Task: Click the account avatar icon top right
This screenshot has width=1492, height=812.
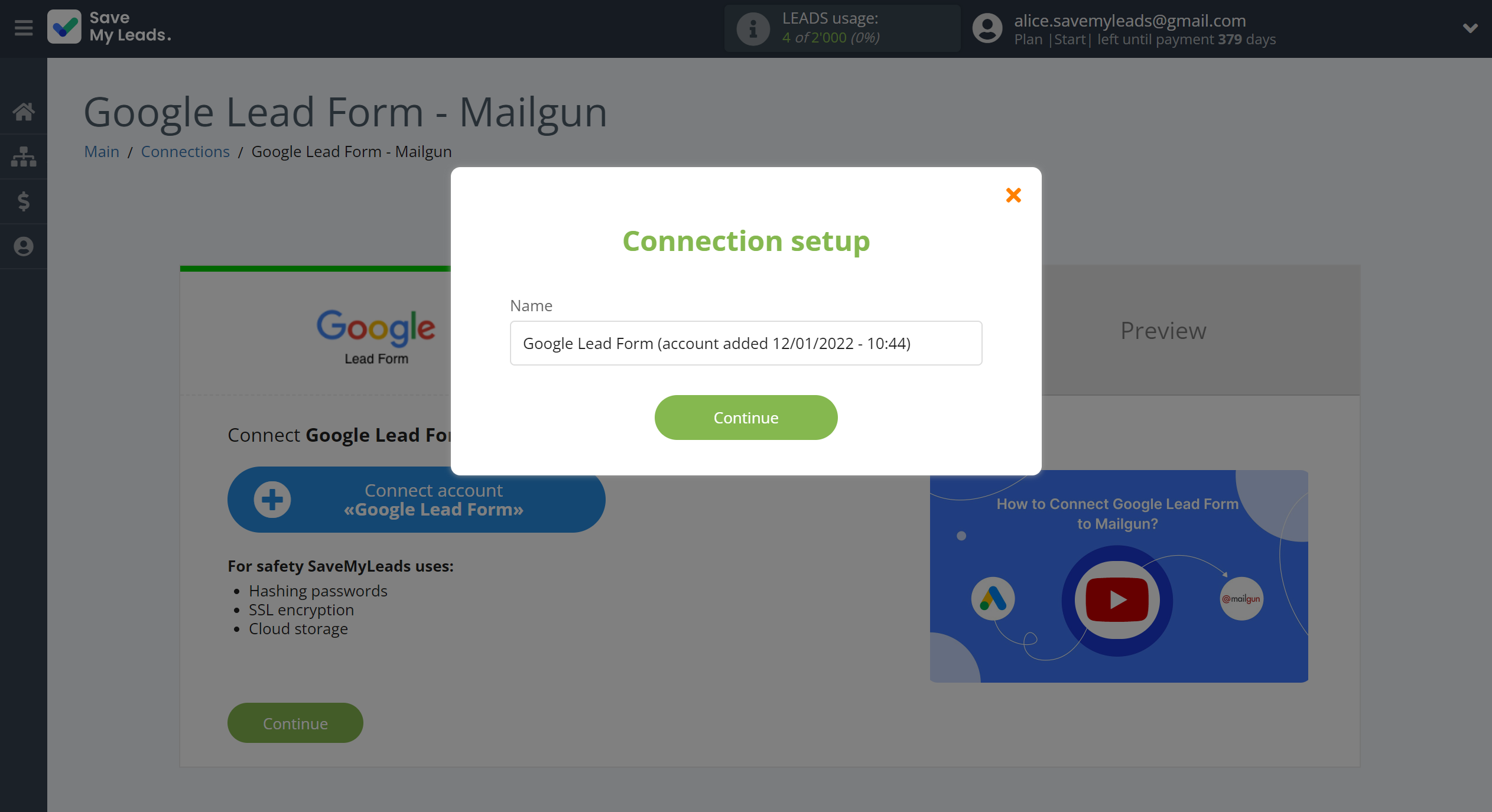Action: (x=985, y=27)
